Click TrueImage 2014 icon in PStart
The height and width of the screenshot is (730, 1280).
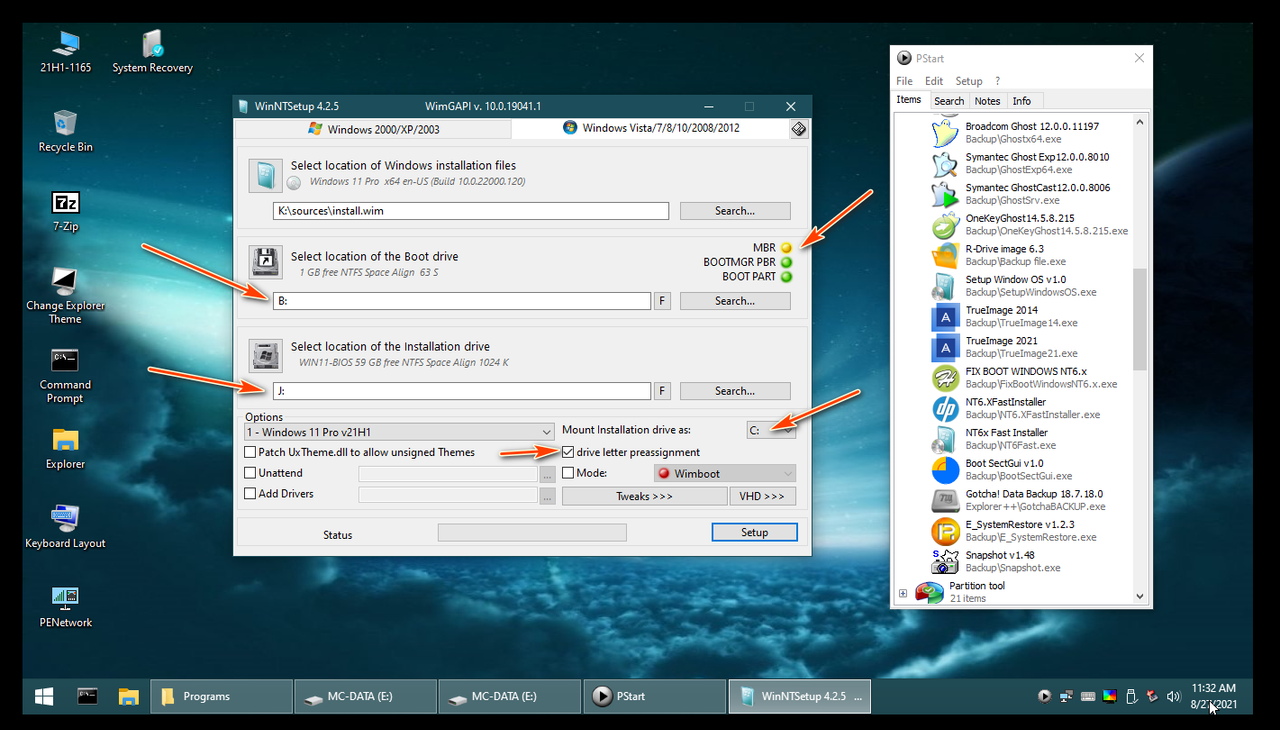coord(945,317)
